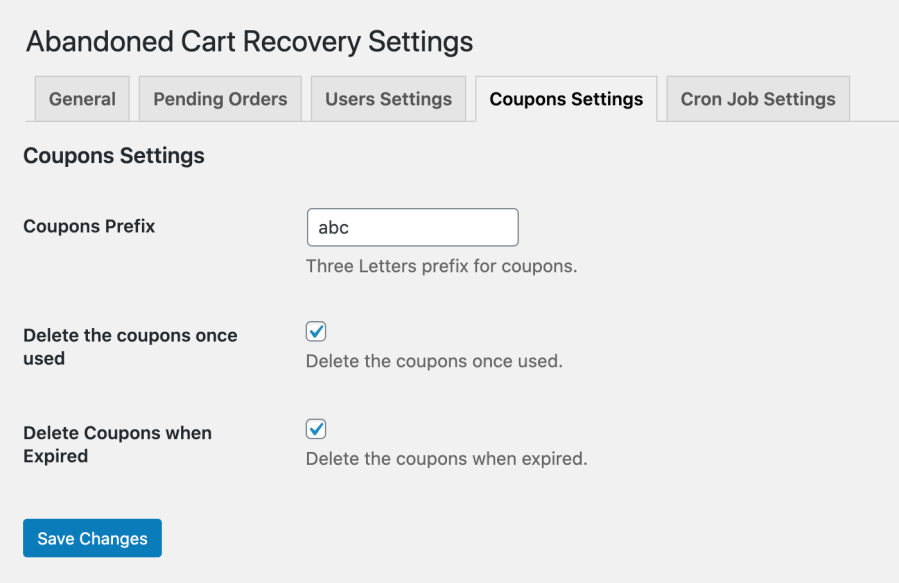The image size is (899, 583).
Task: Click bold 'Delete Coupons when Expired' label
Action: 118,444
